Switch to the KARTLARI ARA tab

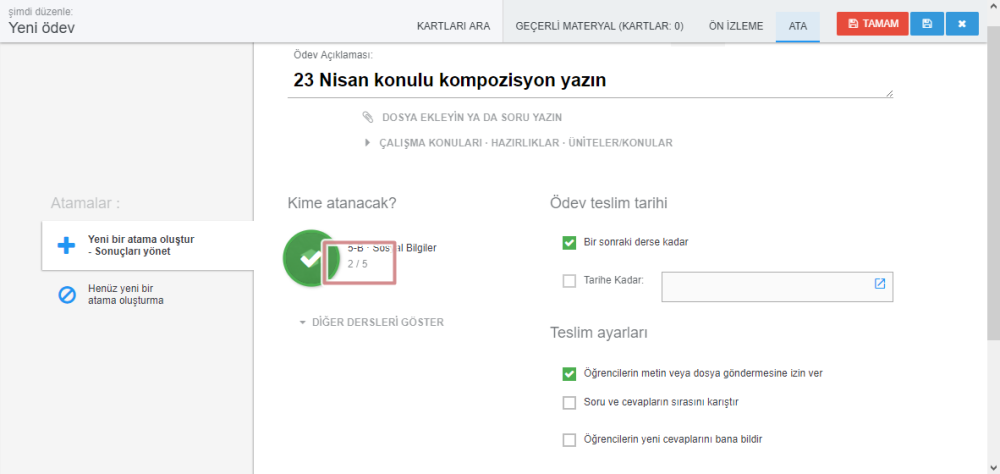(453, 26)
